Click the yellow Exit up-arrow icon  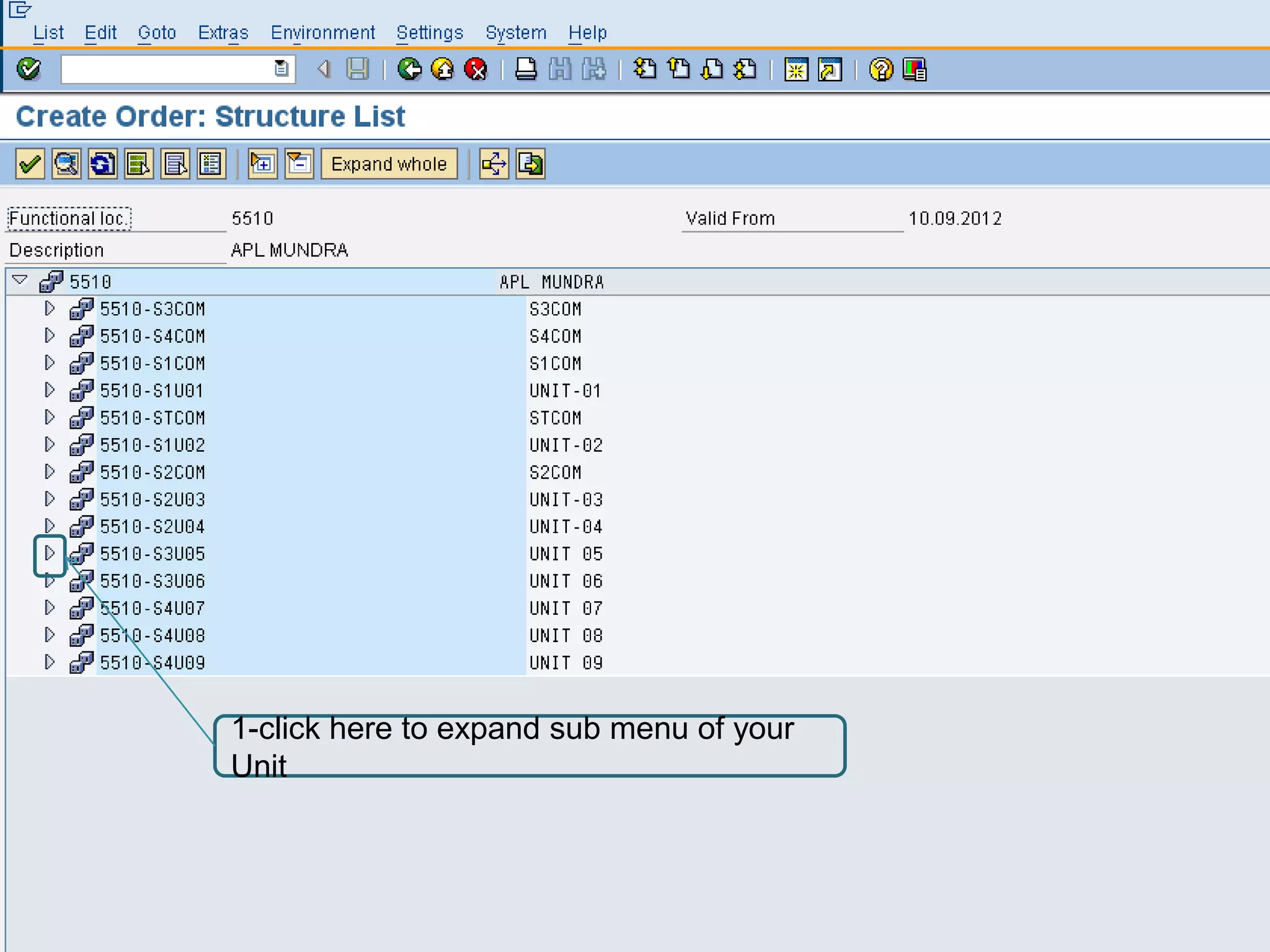click(442, 69)
